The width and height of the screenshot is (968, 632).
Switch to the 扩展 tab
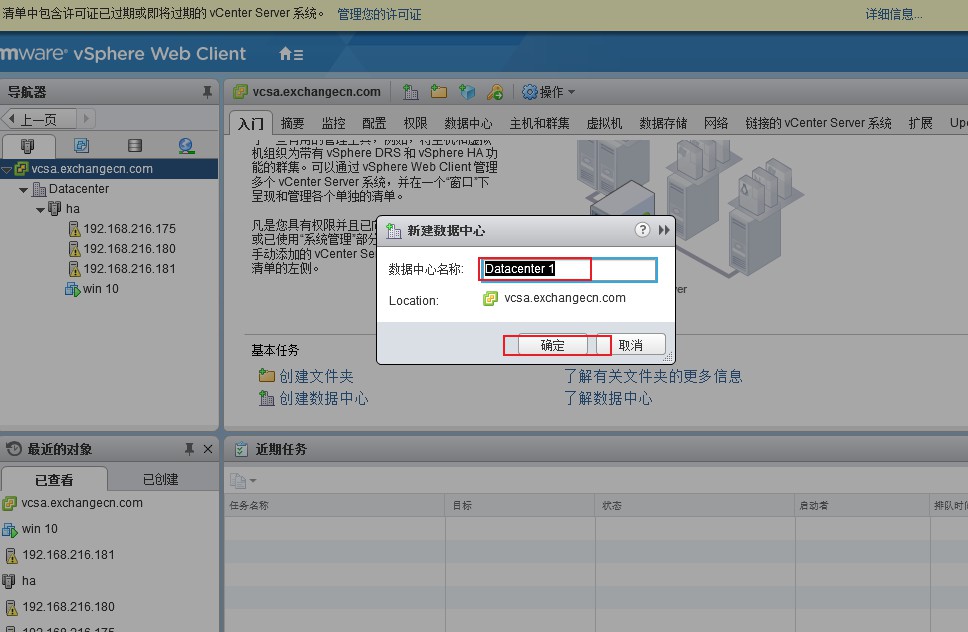[920, 123]
